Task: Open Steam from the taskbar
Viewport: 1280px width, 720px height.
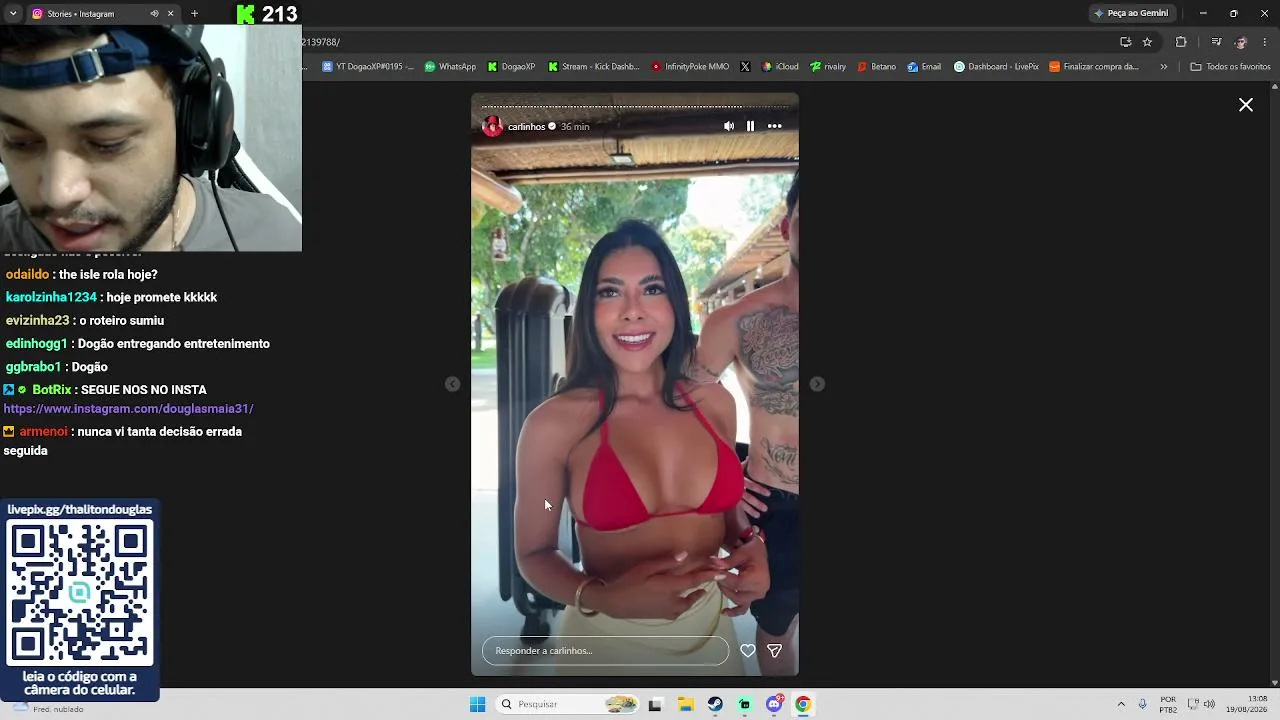Action: coord(715,704)
